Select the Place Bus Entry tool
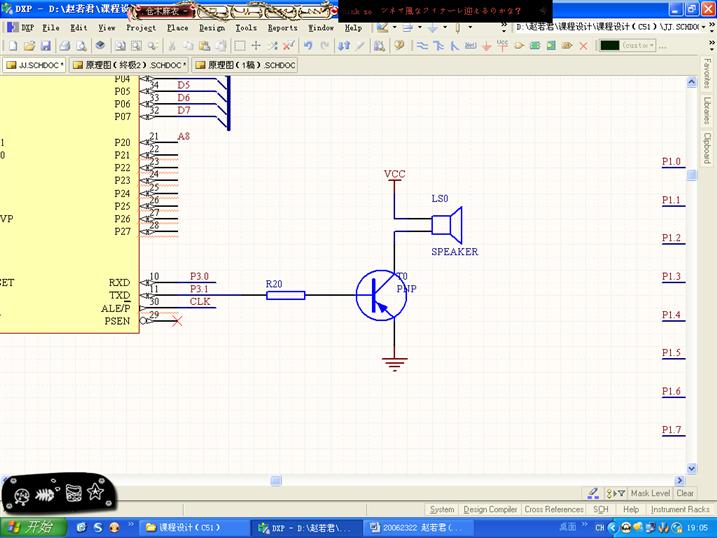717x538 pixels. (x=455, y=46)
